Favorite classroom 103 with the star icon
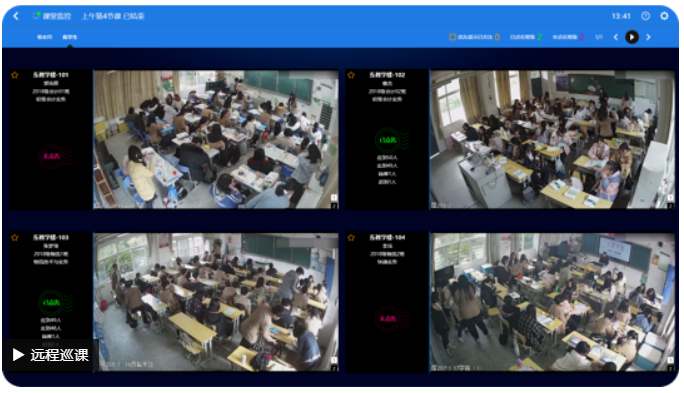The width and height of the screenshot is (684, 393). pos(15,238)
